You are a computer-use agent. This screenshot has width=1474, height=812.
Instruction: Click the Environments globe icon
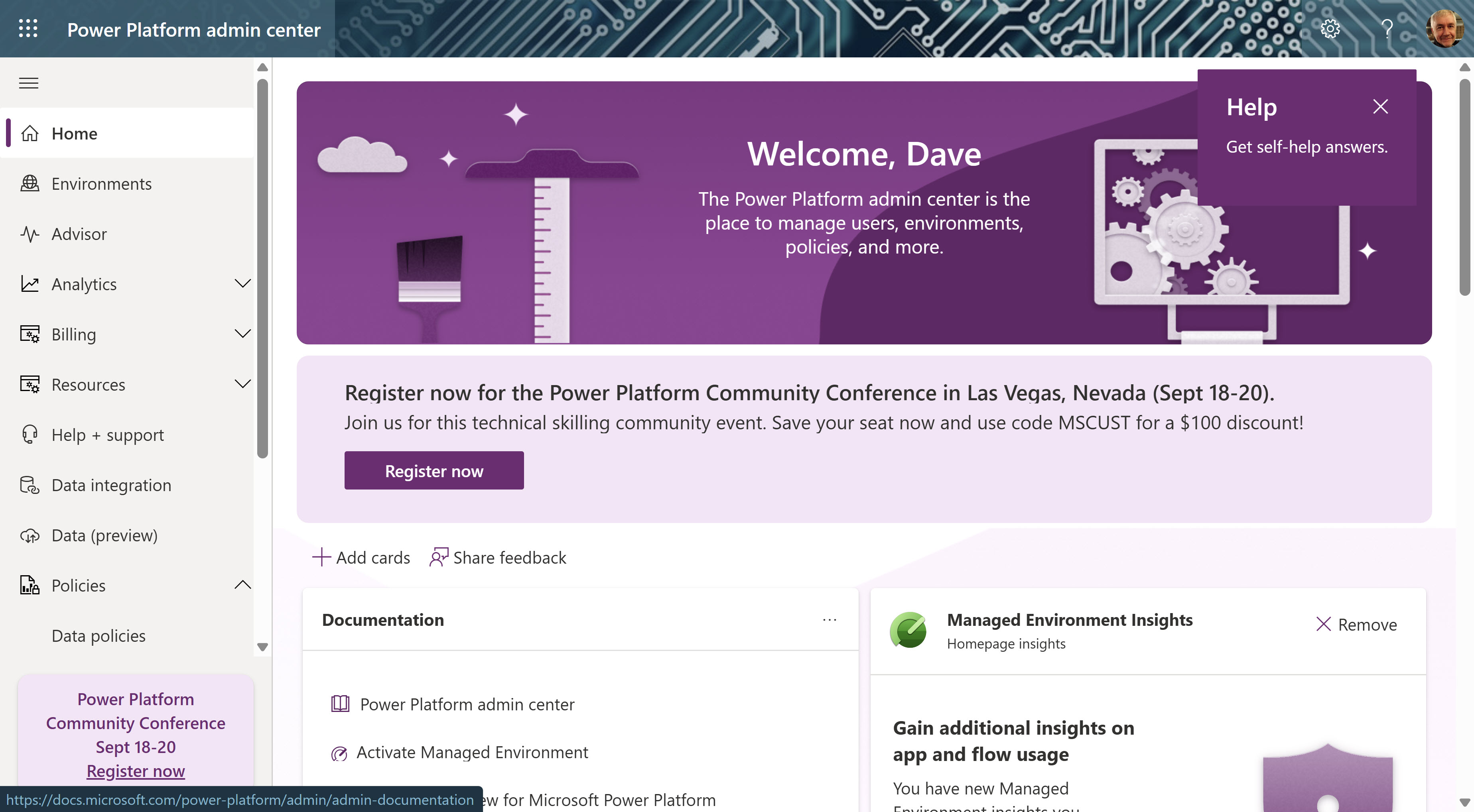(30, 183)
